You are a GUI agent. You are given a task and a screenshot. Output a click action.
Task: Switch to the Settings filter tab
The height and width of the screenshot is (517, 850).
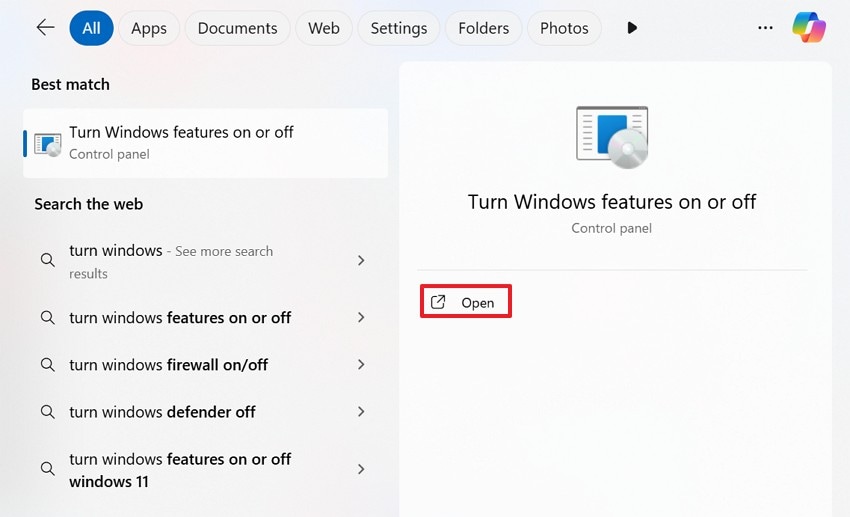[398, 28]
